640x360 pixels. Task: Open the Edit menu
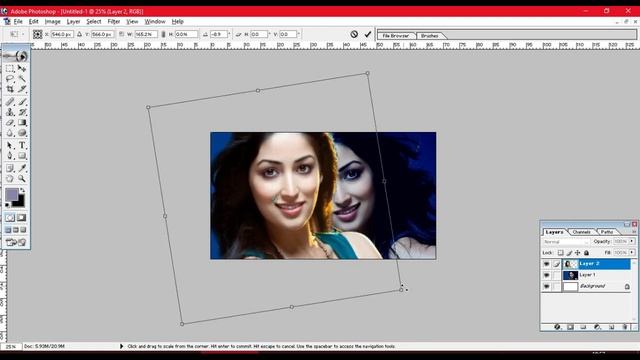pyautogui.click(x=33, y=22)
